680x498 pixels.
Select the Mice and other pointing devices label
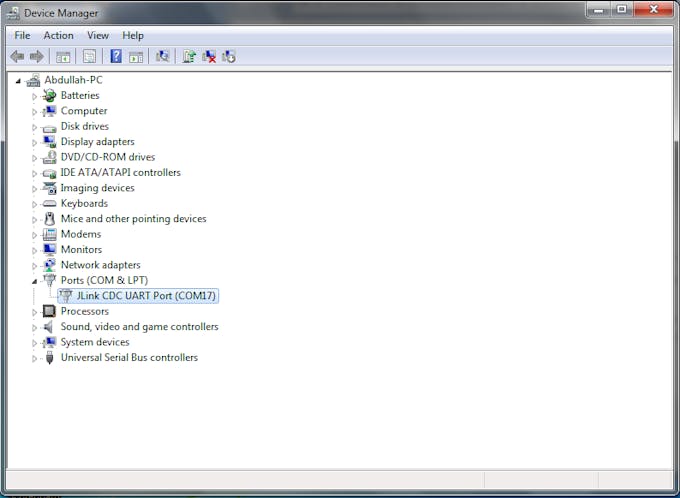[x=133, y=219]
